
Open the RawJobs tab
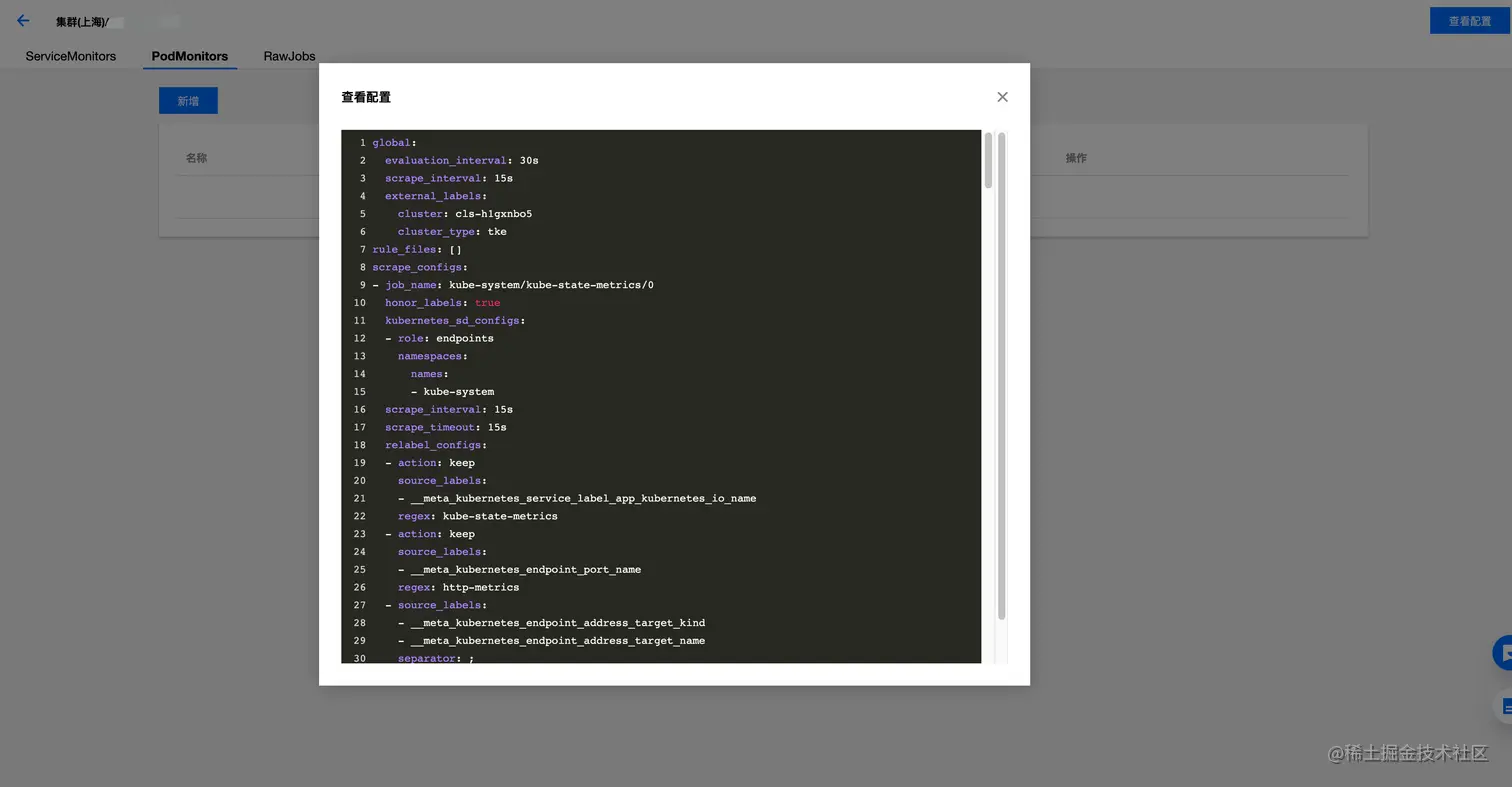click(x=290, y=56)
